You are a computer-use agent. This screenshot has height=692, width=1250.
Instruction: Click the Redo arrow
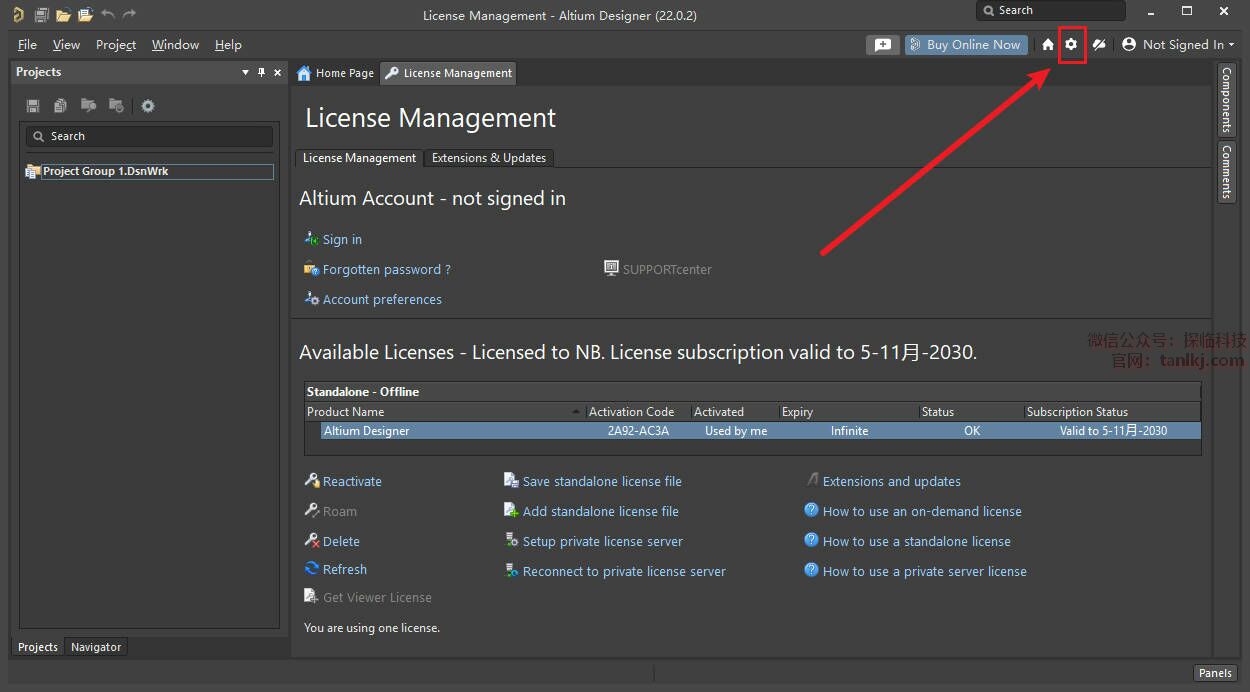coord(129,14)
